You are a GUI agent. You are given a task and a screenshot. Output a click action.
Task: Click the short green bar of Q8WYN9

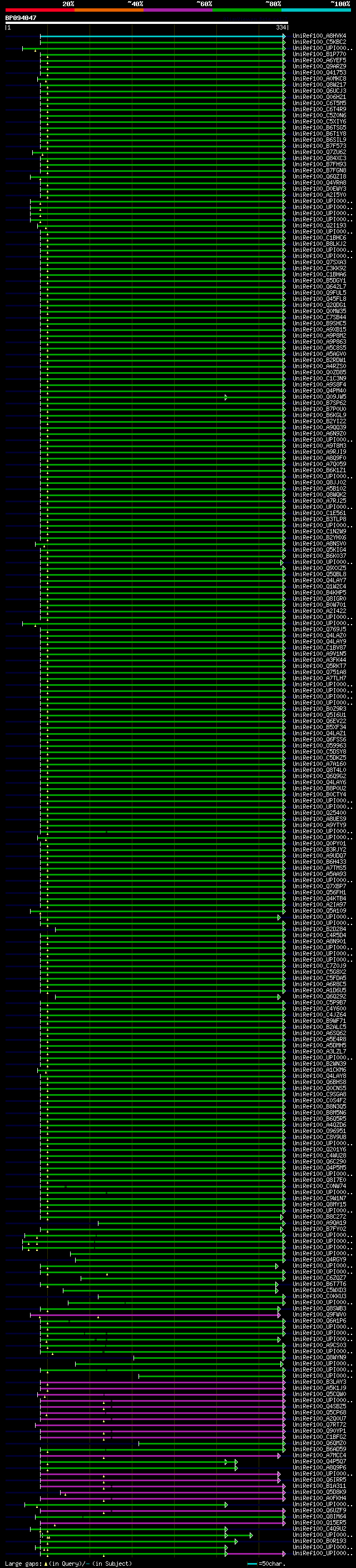point(209,1357)
